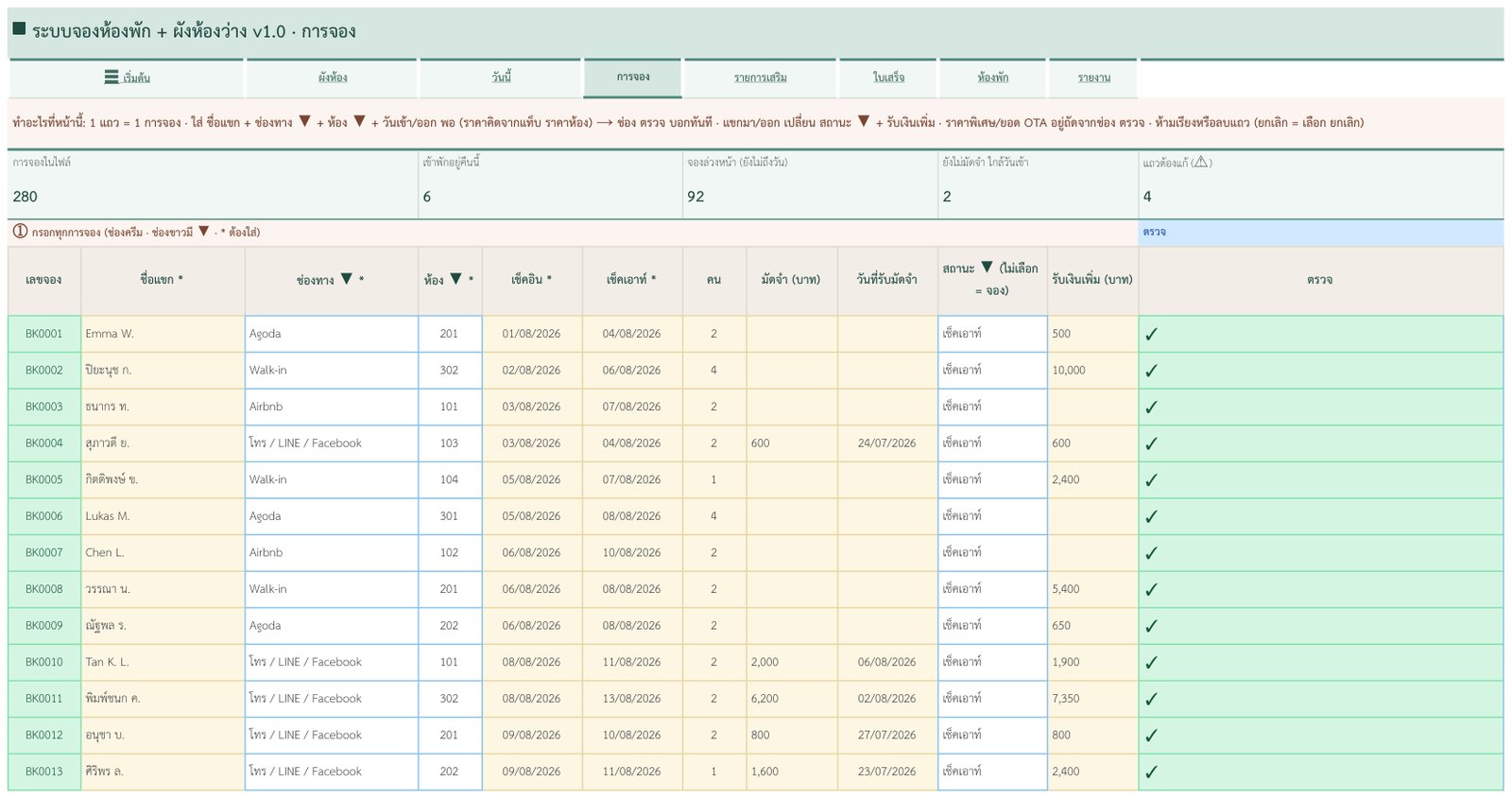Click the checkmark in row BK0003
Viewport: 1512px width, 799px height.
coord(1151,408)
